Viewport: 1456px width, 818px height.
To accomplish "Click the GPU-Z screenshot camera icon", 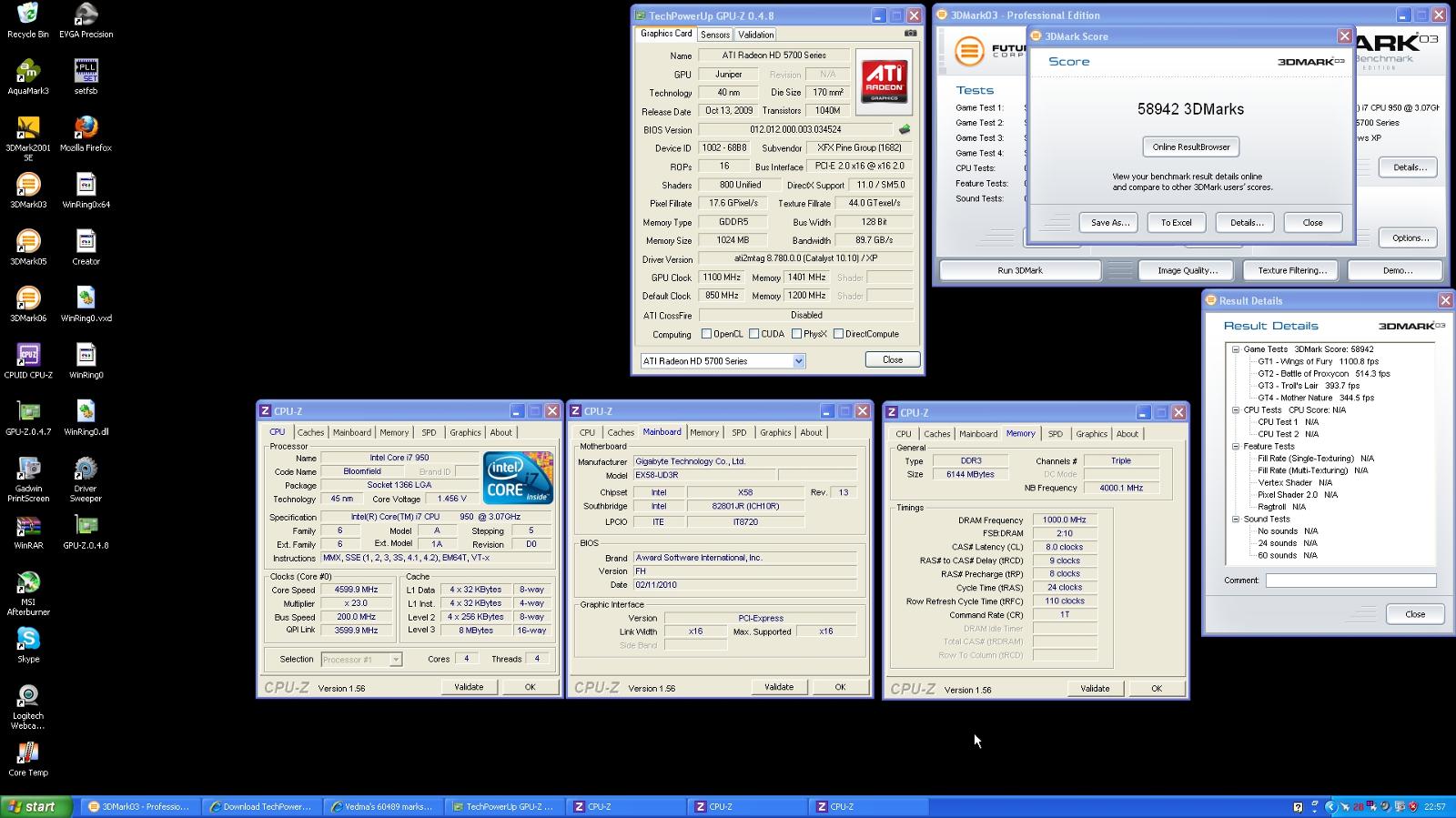I will tap(910, 34).
